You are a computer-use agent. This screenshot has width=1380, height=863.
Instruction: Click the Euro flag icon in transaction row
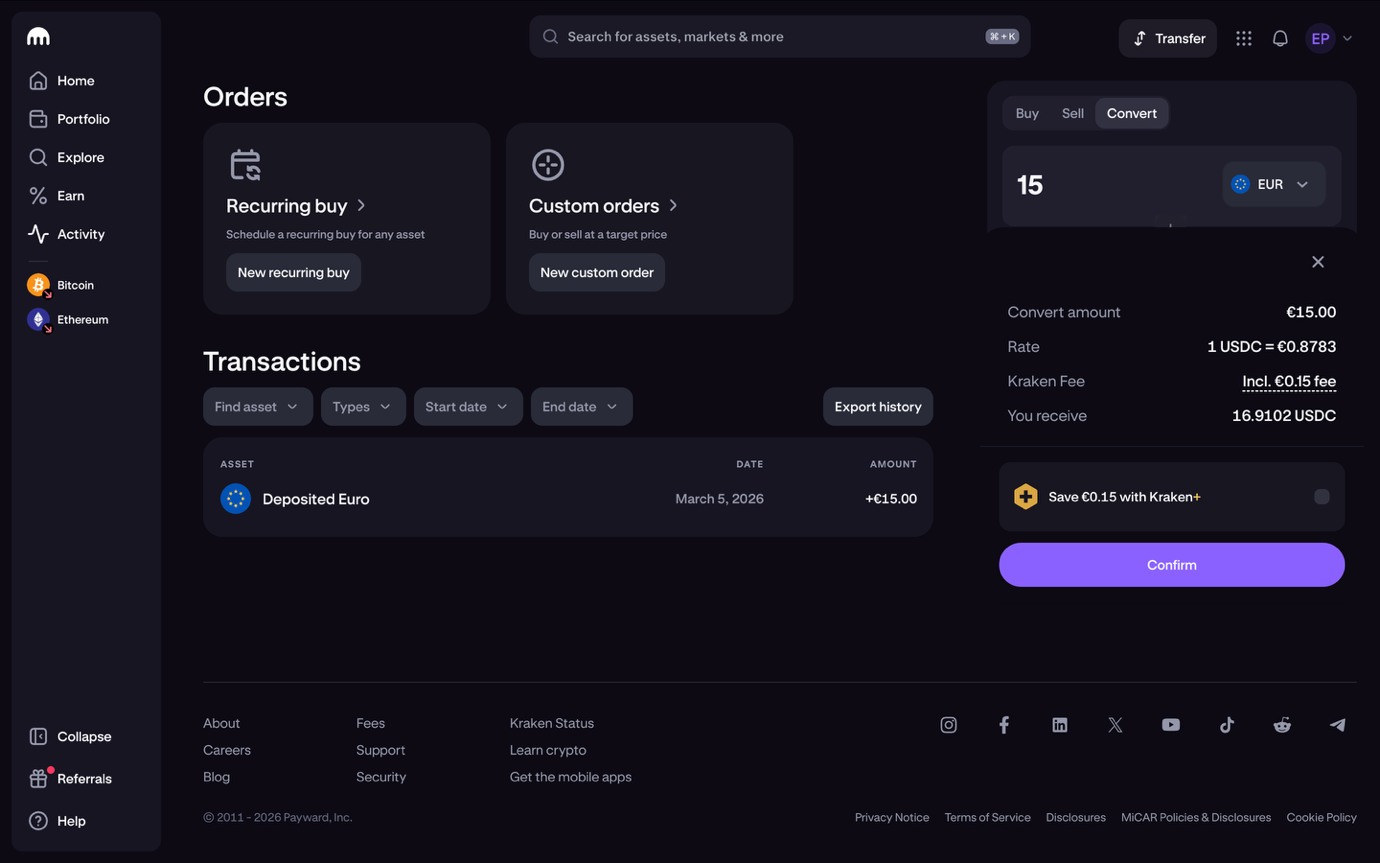point(236,498)
